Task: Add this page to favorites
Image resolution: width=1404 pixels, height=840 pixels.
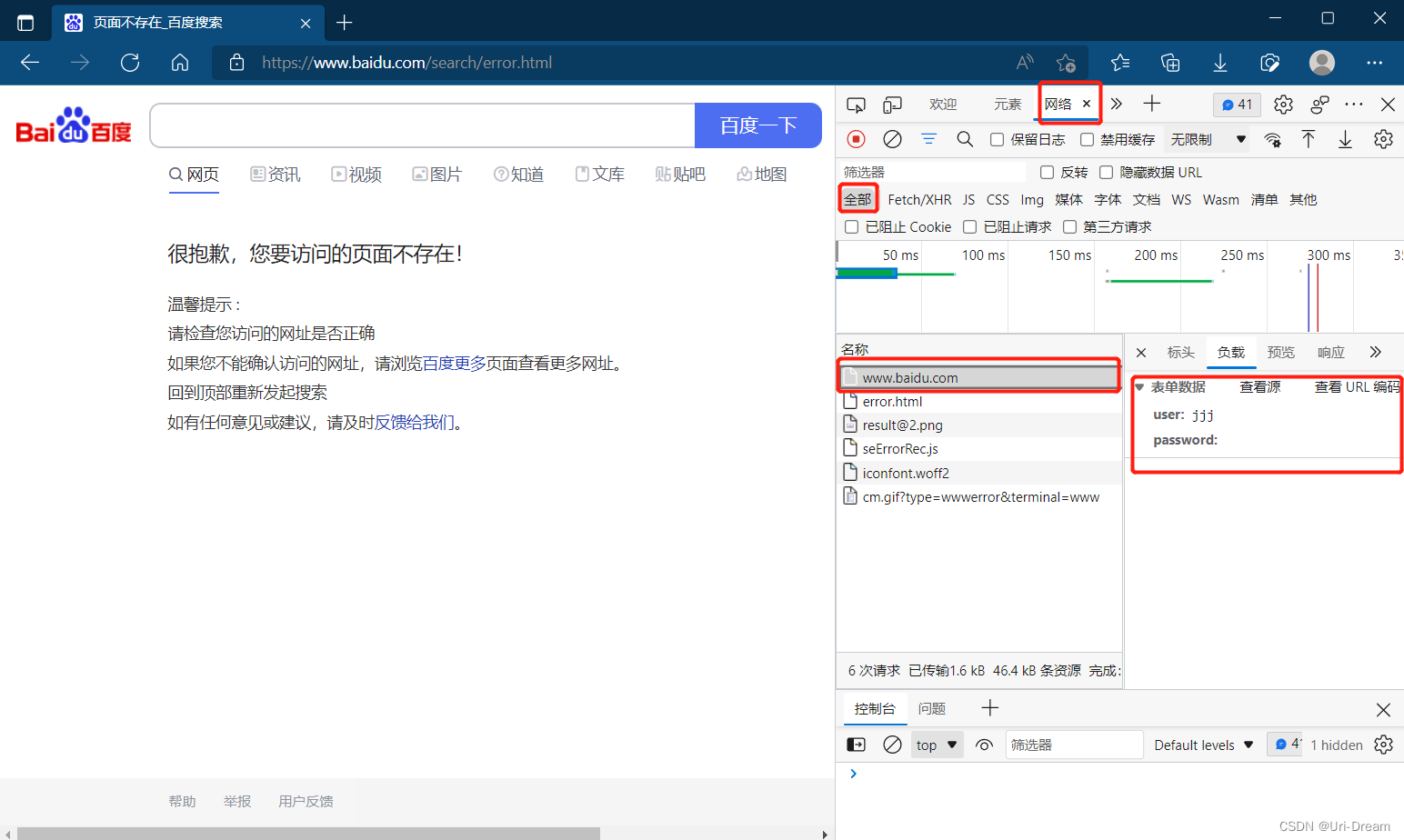Action: pyautogui.click(x=1066, y=63)
